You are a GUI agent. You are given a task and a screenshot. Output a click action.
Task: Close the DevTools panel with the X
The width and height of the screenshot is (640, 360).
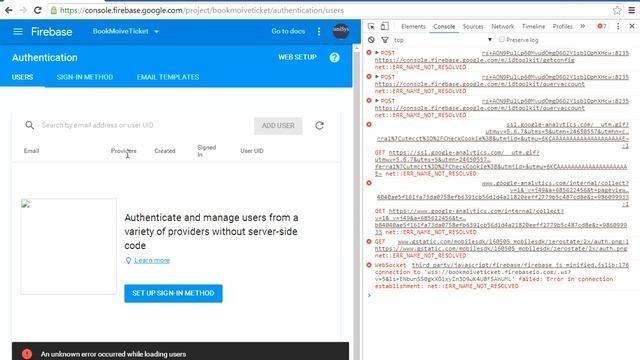point(632,26)
